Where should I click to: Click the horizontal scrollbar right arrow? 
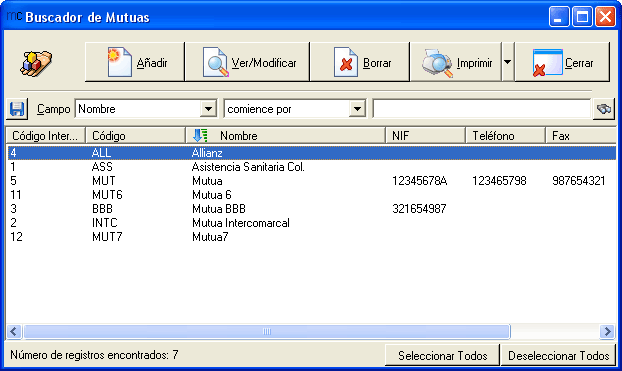pos(607,331)
